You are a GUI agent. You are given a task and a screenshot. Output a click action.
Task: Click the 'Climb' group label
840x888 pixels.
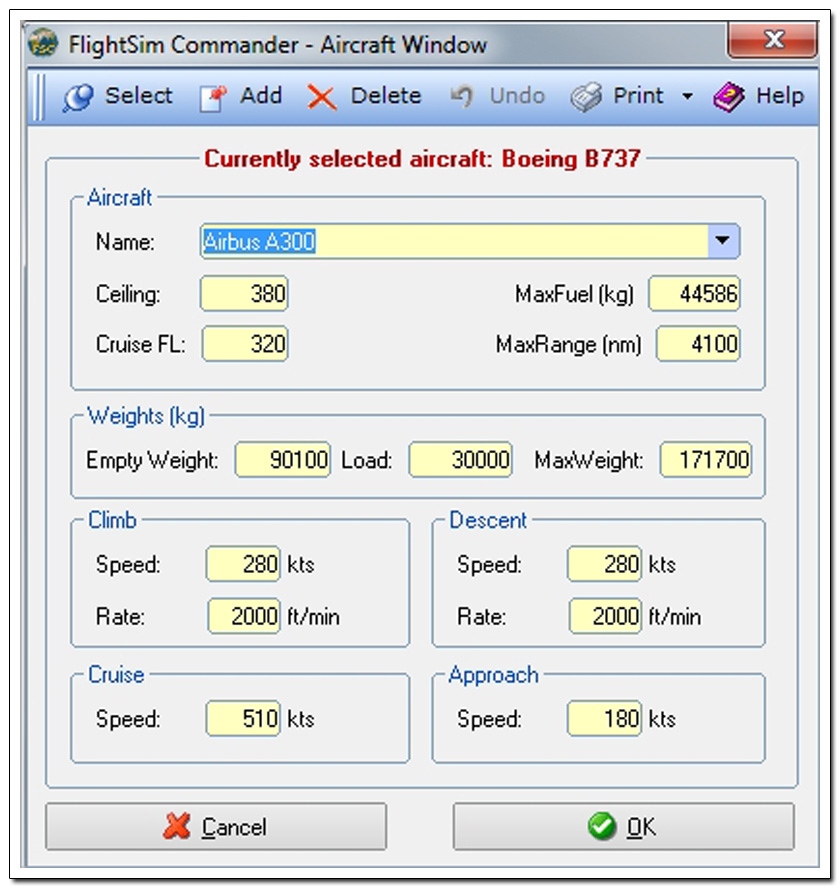click(x=112, y=520)
